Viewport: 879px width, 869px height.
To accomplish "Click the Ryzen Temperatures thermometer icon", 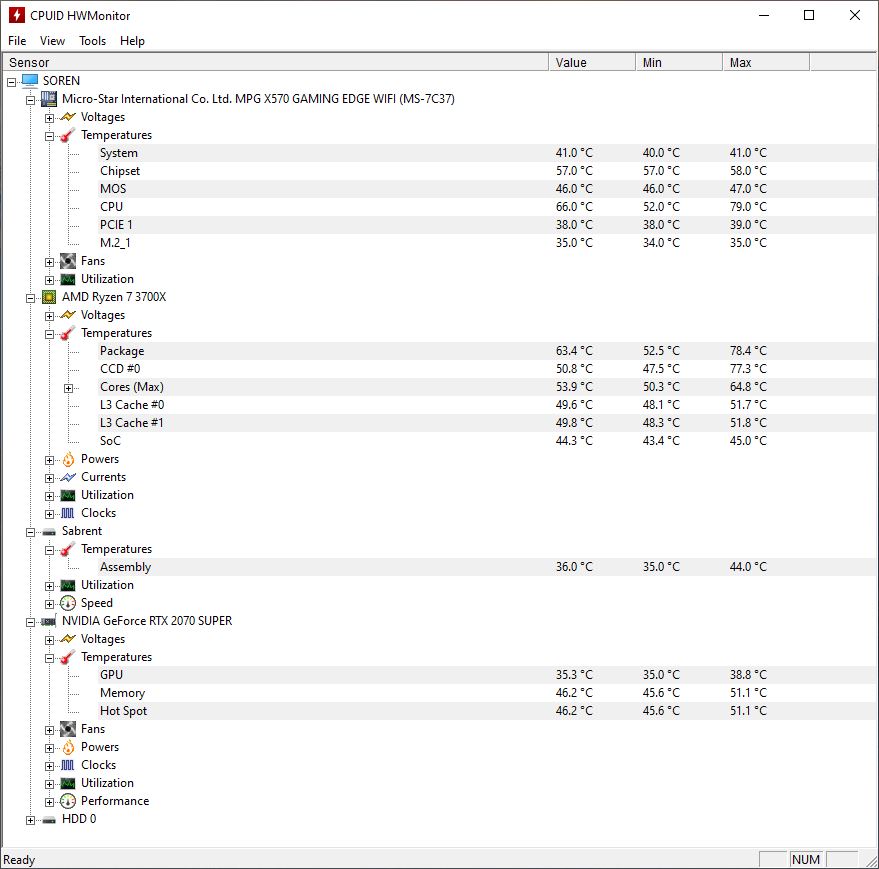I will coord(68,333).
